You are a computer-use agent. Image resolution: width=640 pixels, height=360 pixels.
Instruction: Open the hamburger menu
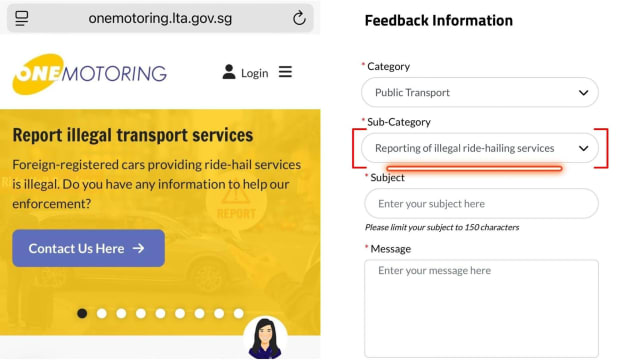285,72
